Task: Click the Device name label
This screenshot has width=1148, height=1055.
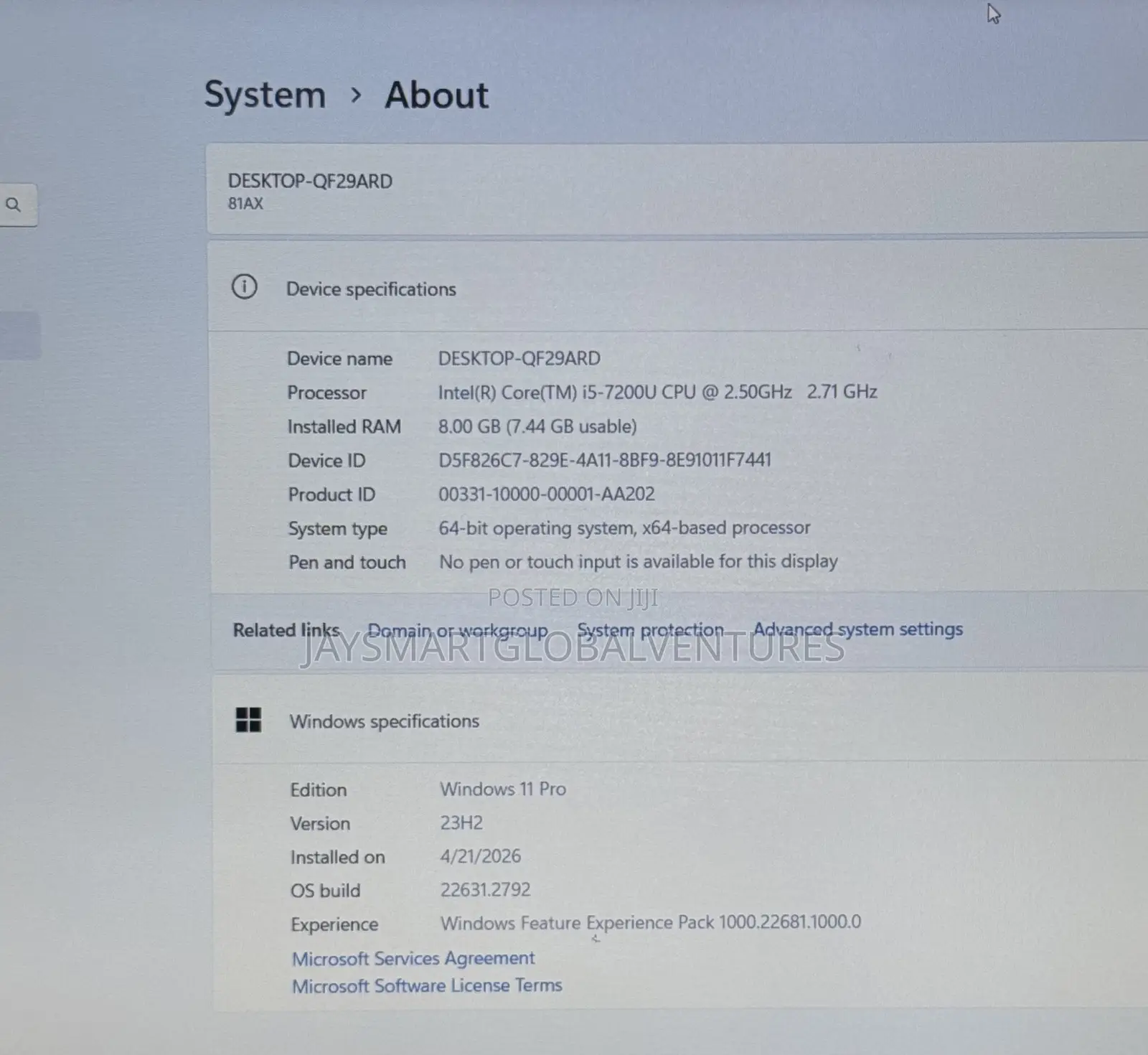Action: pos(340,359)
